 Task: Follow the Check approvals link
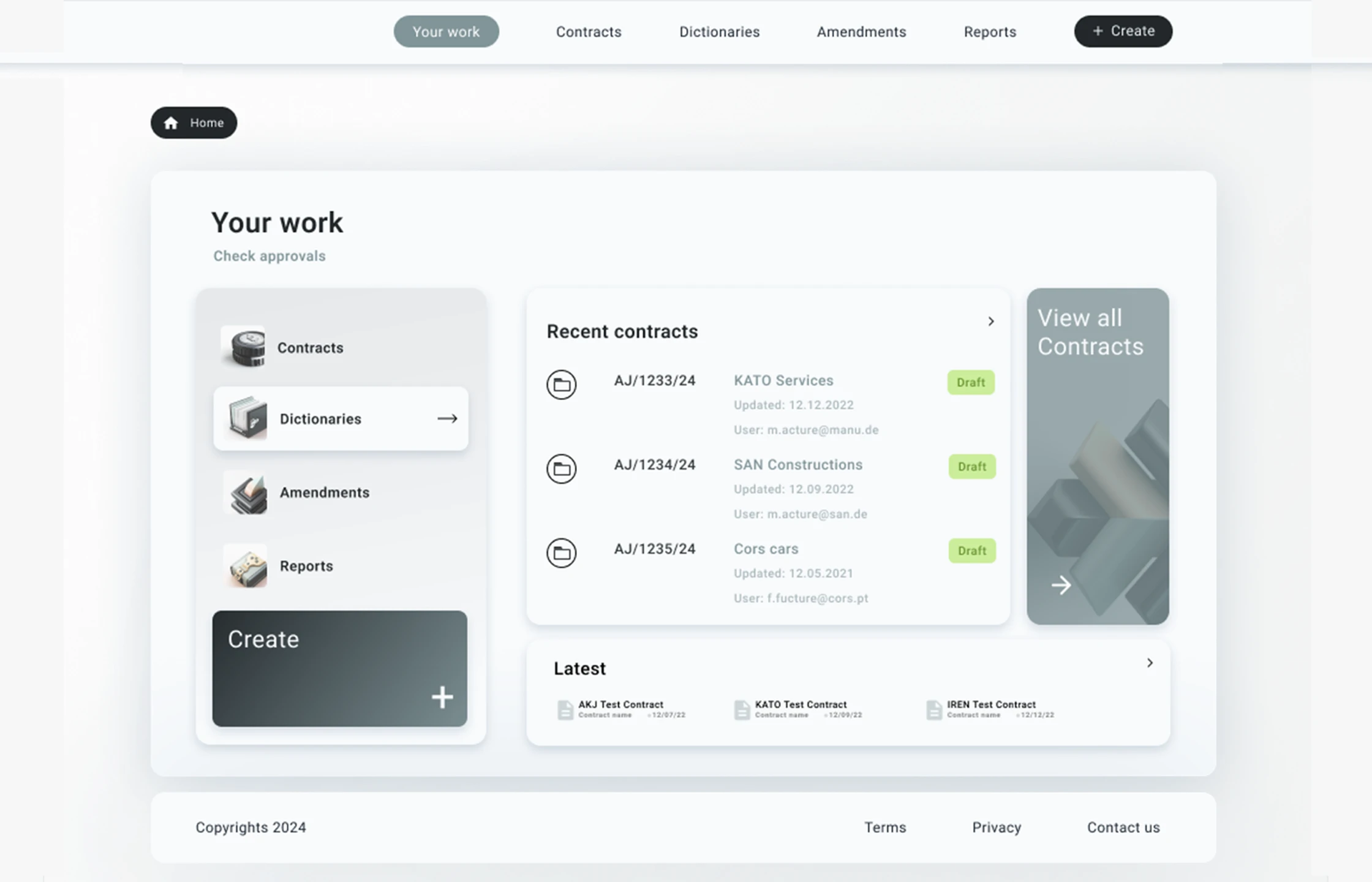pos(269,256)
